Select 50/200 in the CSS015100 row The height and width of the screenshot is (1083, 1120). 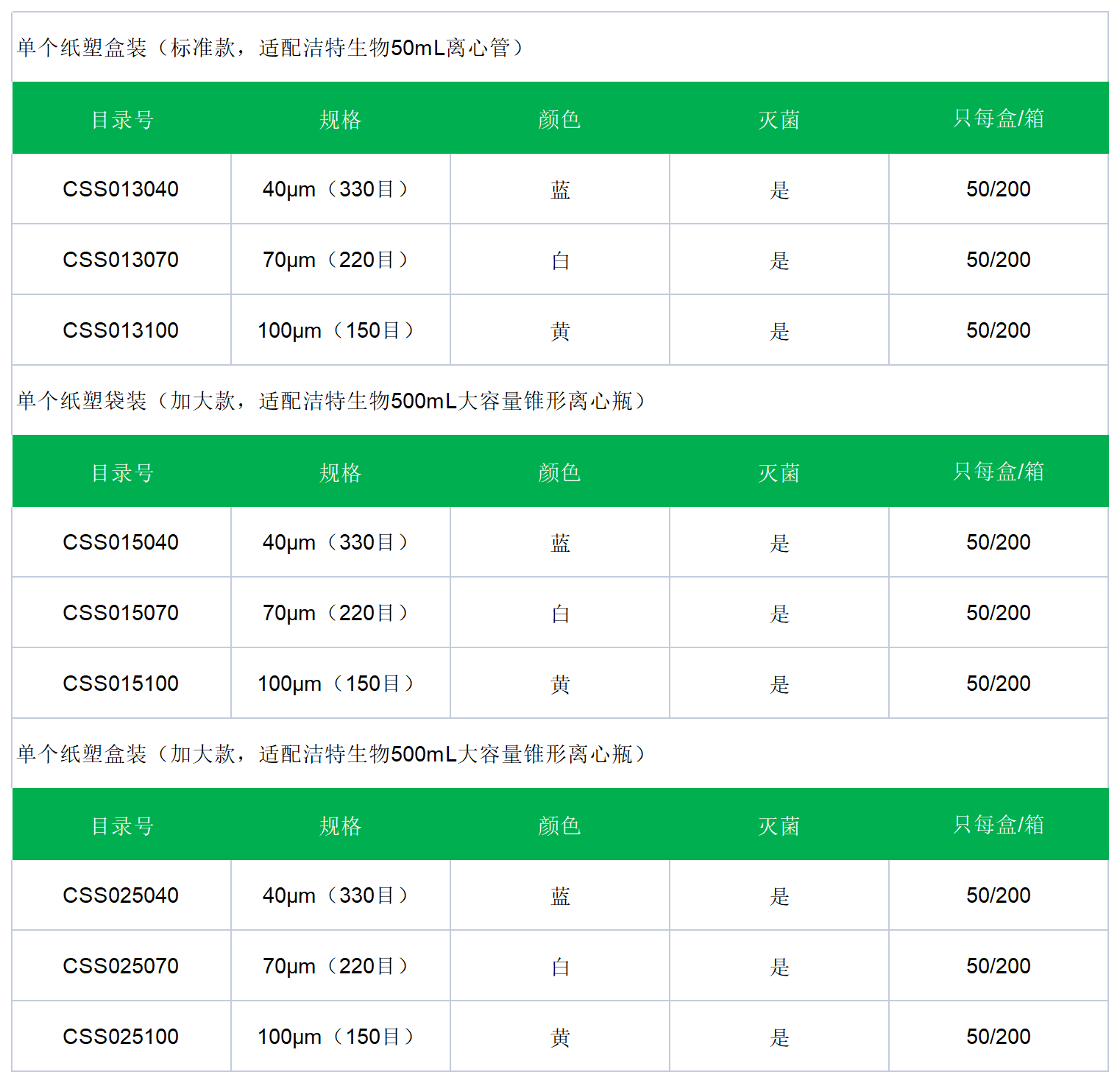pos(999,683)
